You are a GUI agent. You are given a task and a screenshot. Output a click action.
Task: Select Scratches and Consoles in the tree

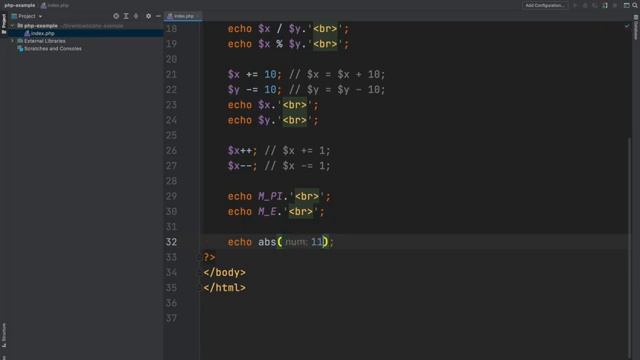pyautogui.click(x=53, y=49)
